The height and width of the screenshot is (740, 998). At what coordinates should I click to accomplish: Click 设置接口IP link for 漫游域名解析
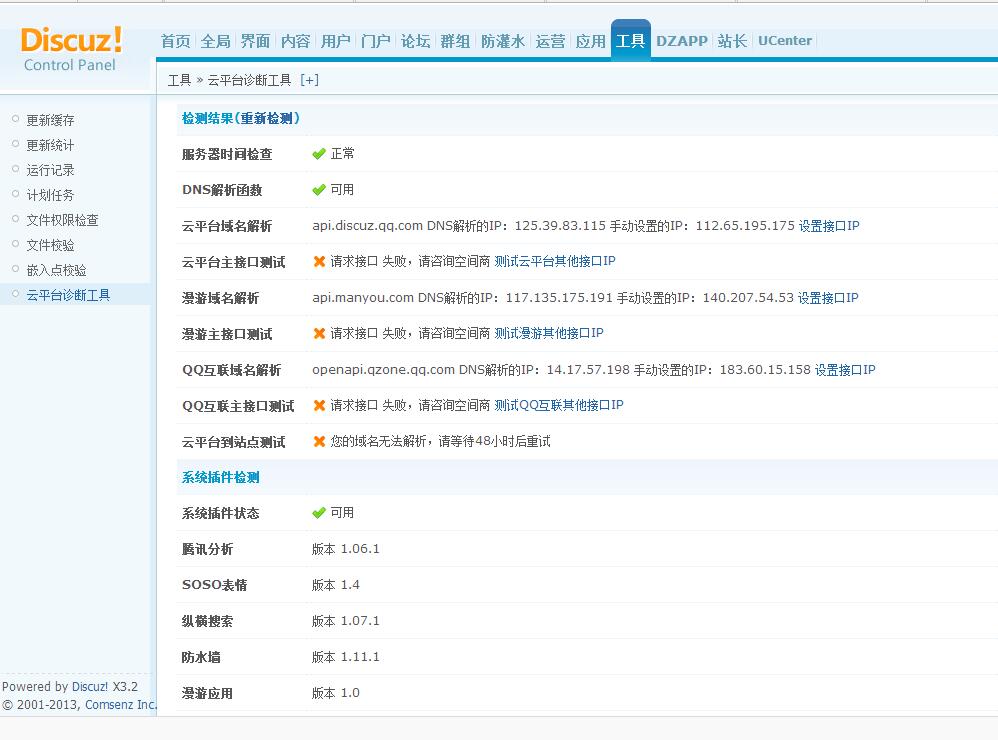coord(828,298)
